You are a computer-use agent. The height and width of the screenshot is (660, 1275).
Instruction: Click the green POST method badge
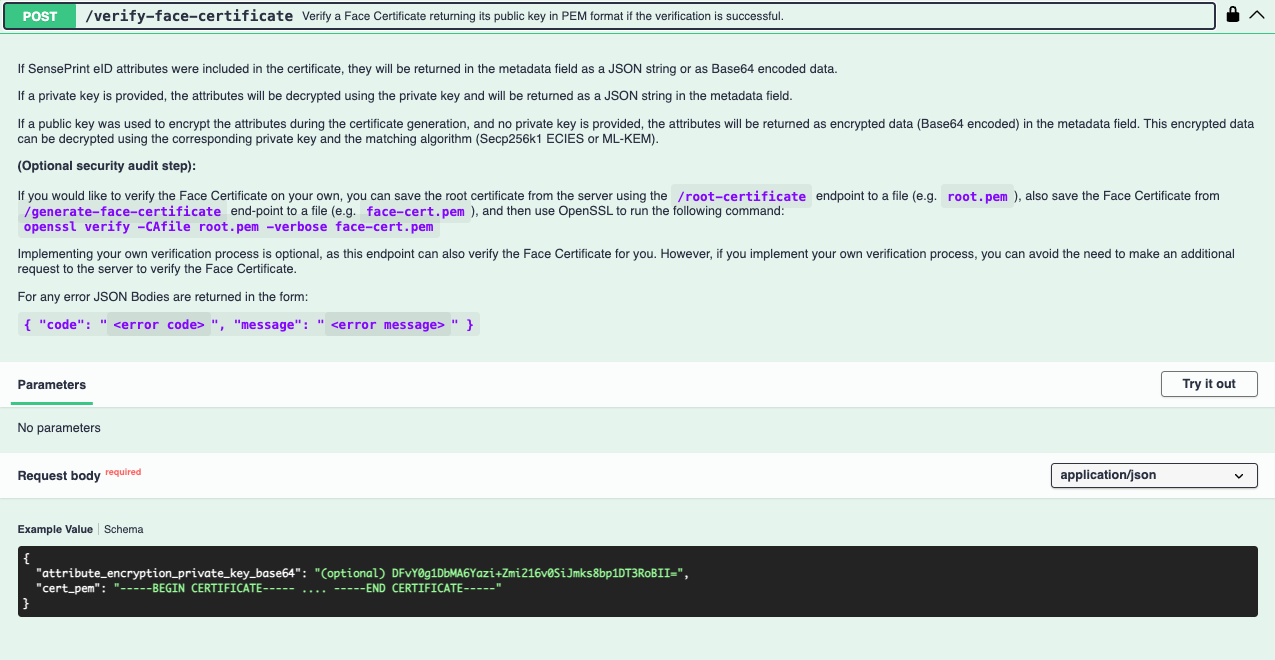coord(40,16)
